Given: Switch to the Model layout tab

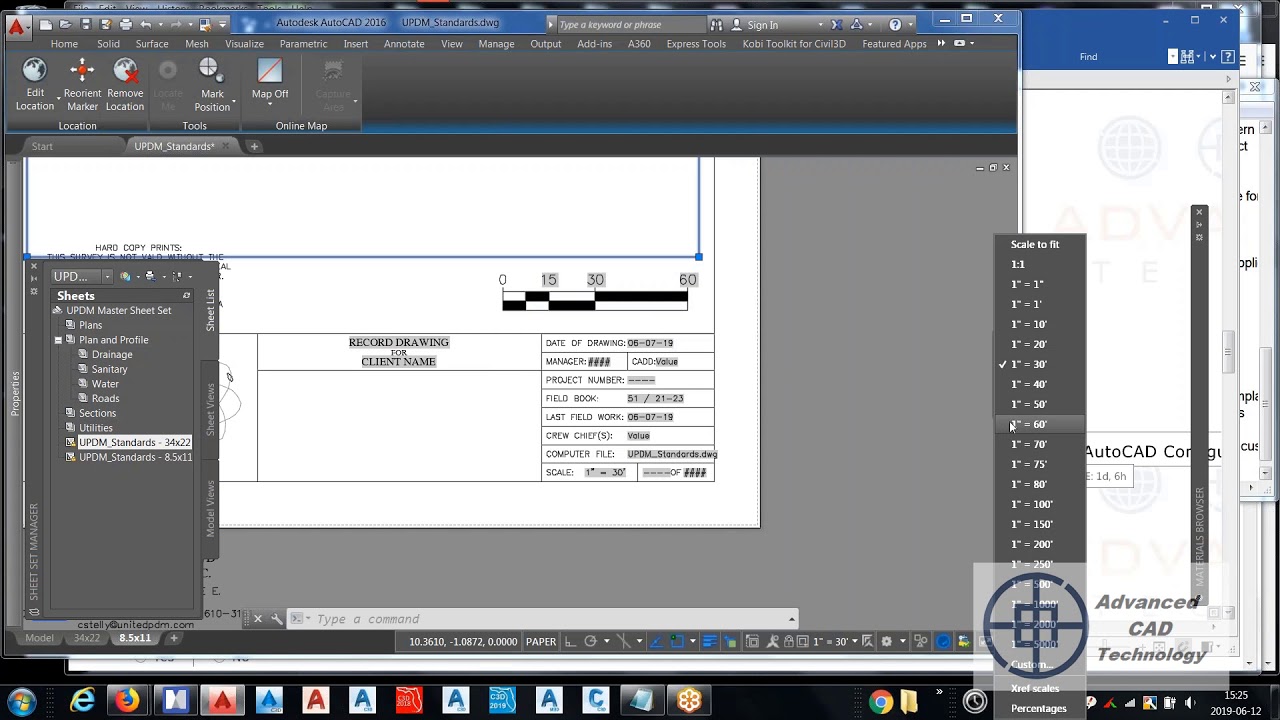Looking at the screenshot, I should coord(39,638).
